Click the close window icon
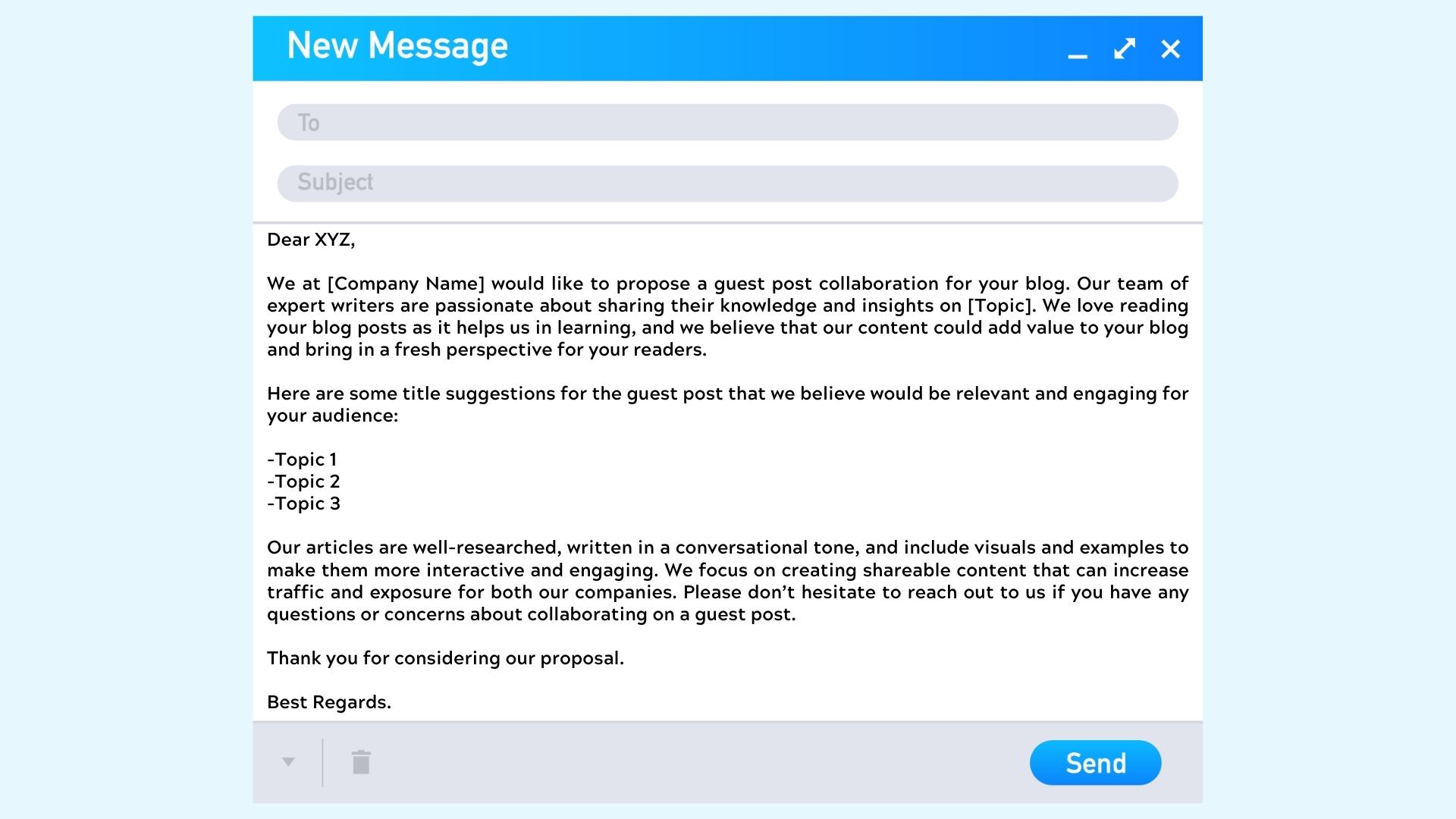1456x819 pixels. click(1169, 47)
